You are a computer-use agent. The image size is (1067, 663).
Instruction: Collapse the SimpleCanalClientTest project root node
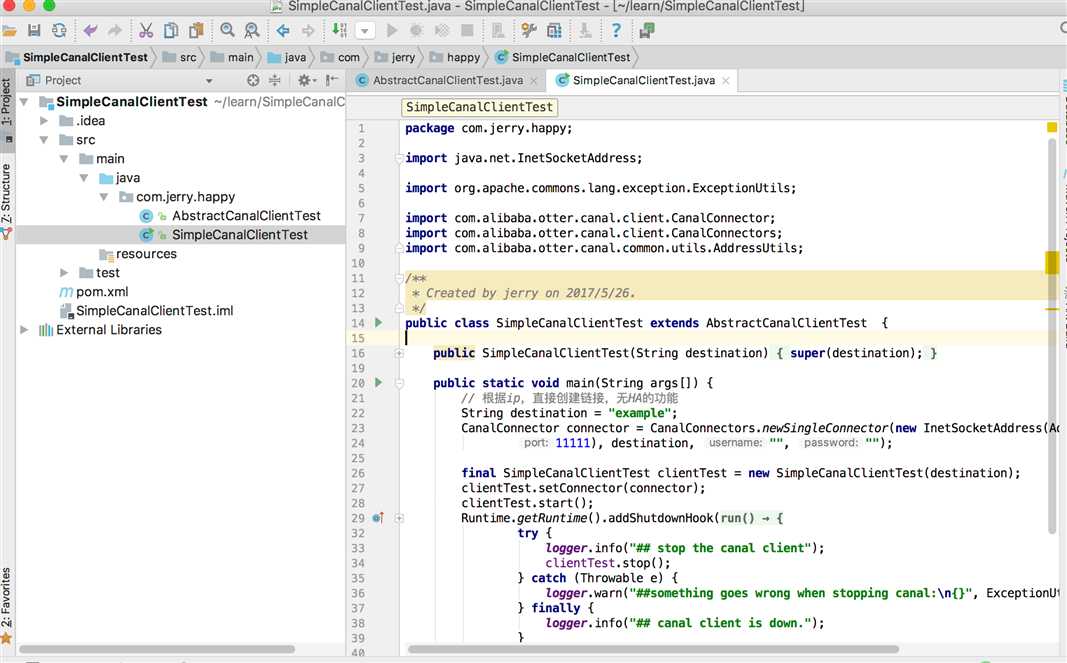(24, 102)
